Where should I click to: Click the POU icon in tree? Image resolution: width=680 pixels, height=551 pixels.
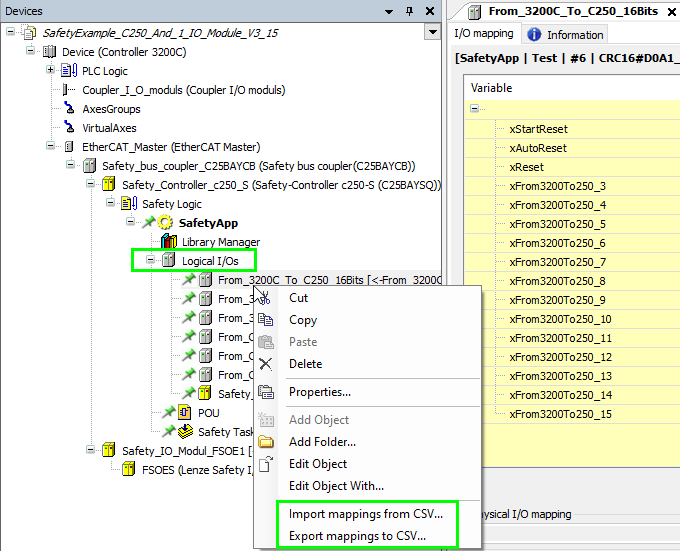[185, 412]
